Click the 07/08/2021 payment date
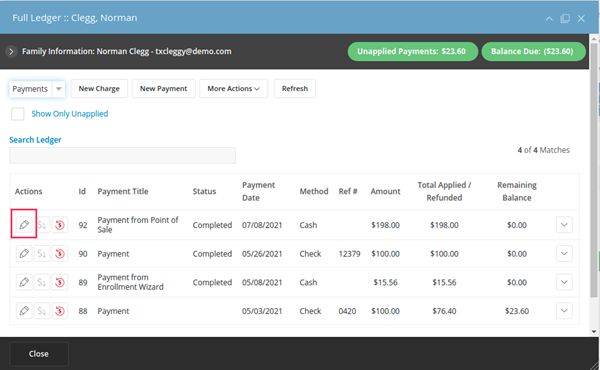Image resolution: width=600 pixels, height=370 pixels. (262, 225)
